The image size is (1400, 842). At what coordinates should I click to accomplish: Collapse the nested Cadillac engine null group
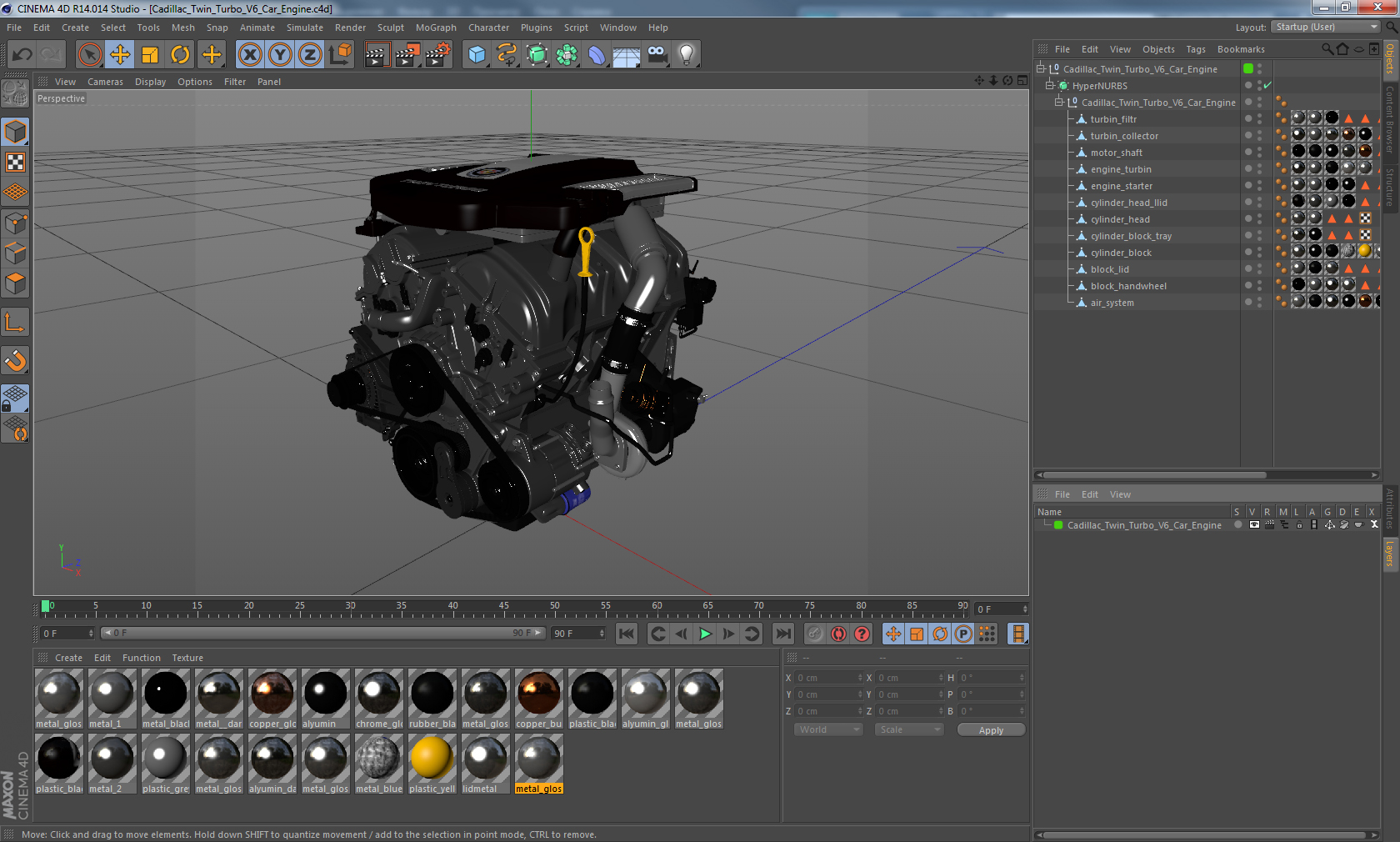coord(1059,103)
